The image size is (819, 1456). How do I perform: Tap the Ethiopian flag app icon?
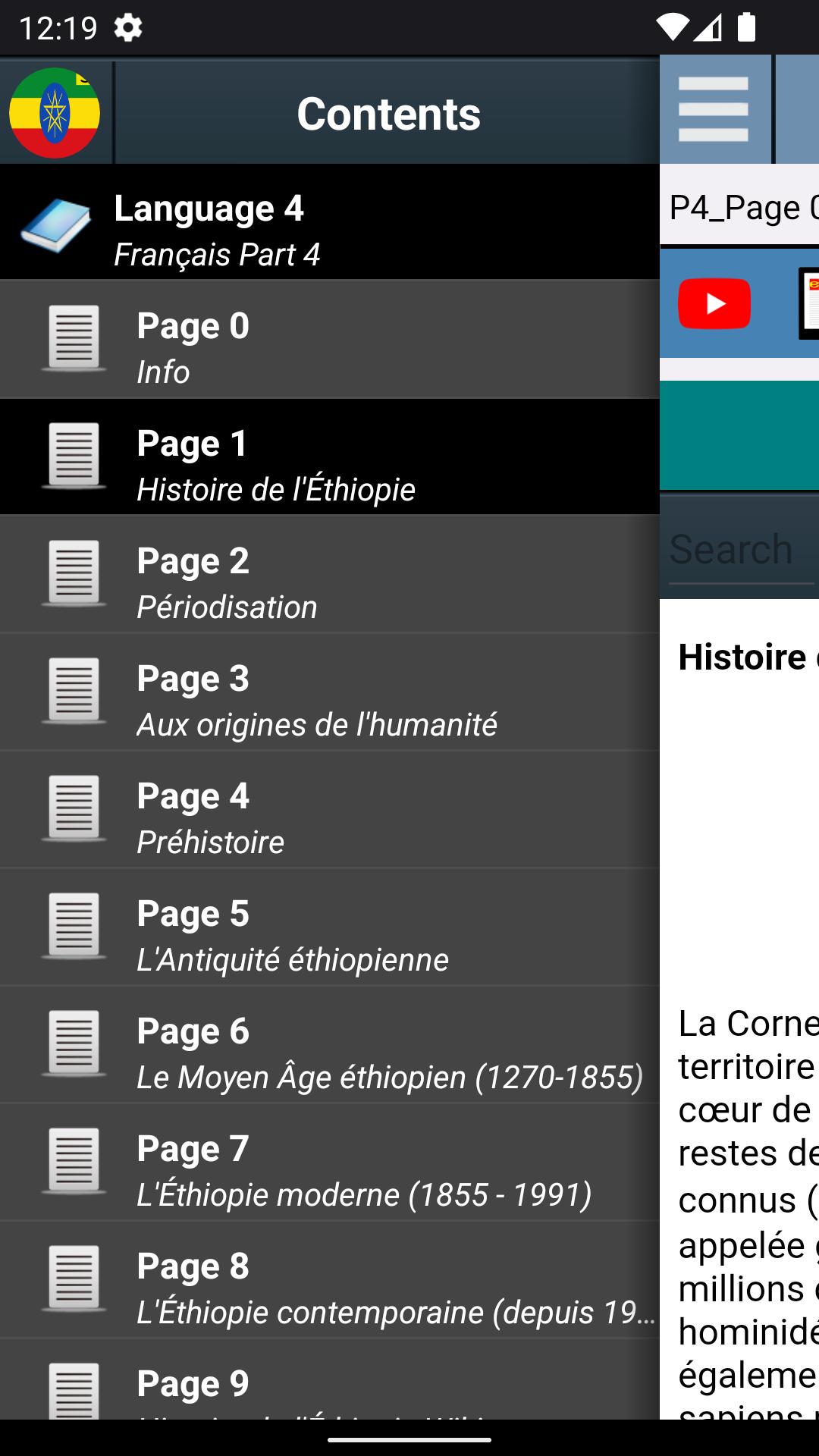coord(55,113)
